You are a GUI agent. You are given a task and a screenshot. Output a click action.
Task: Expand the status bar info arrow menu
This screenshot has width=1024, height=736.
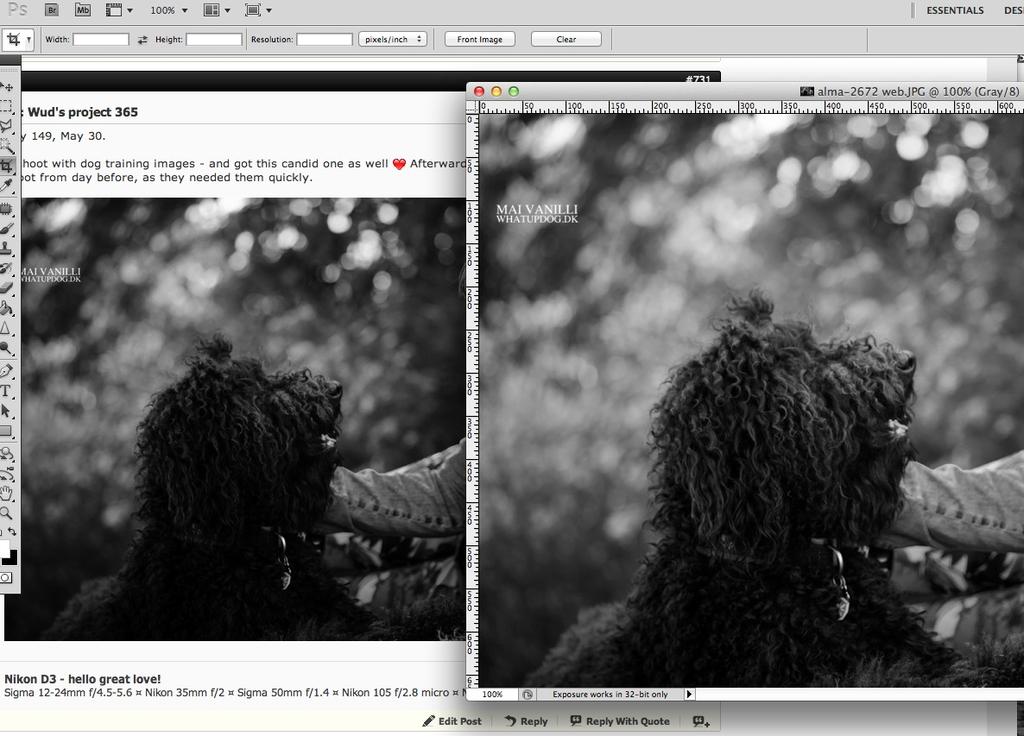(x=689, y=694)
